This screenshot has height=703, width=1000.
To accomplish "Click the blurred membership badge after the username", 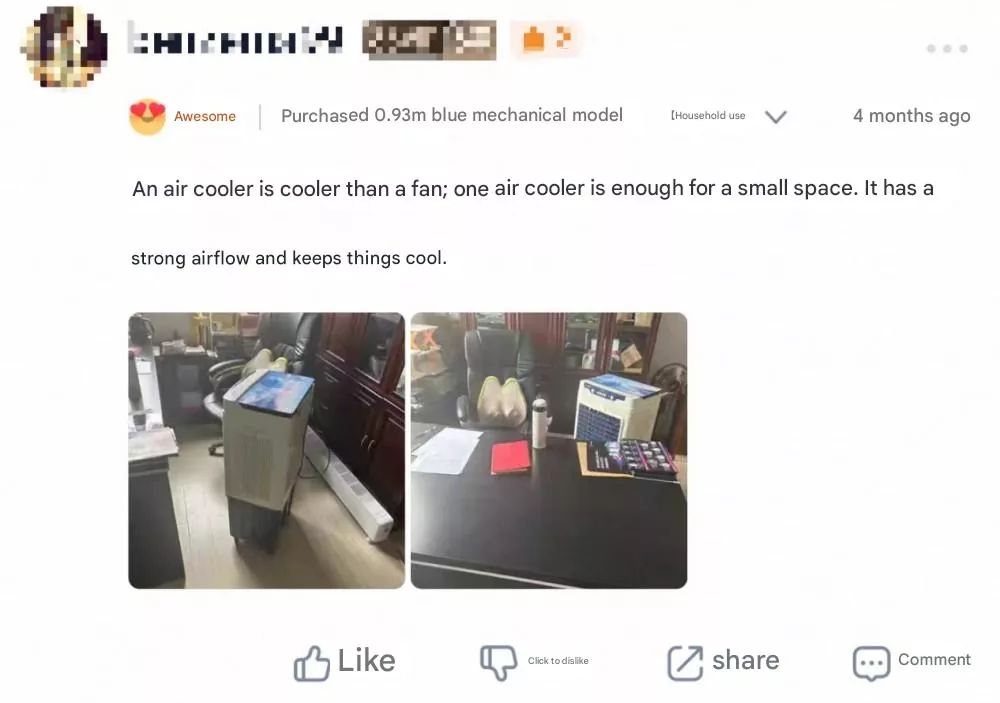I will [429, 40].
